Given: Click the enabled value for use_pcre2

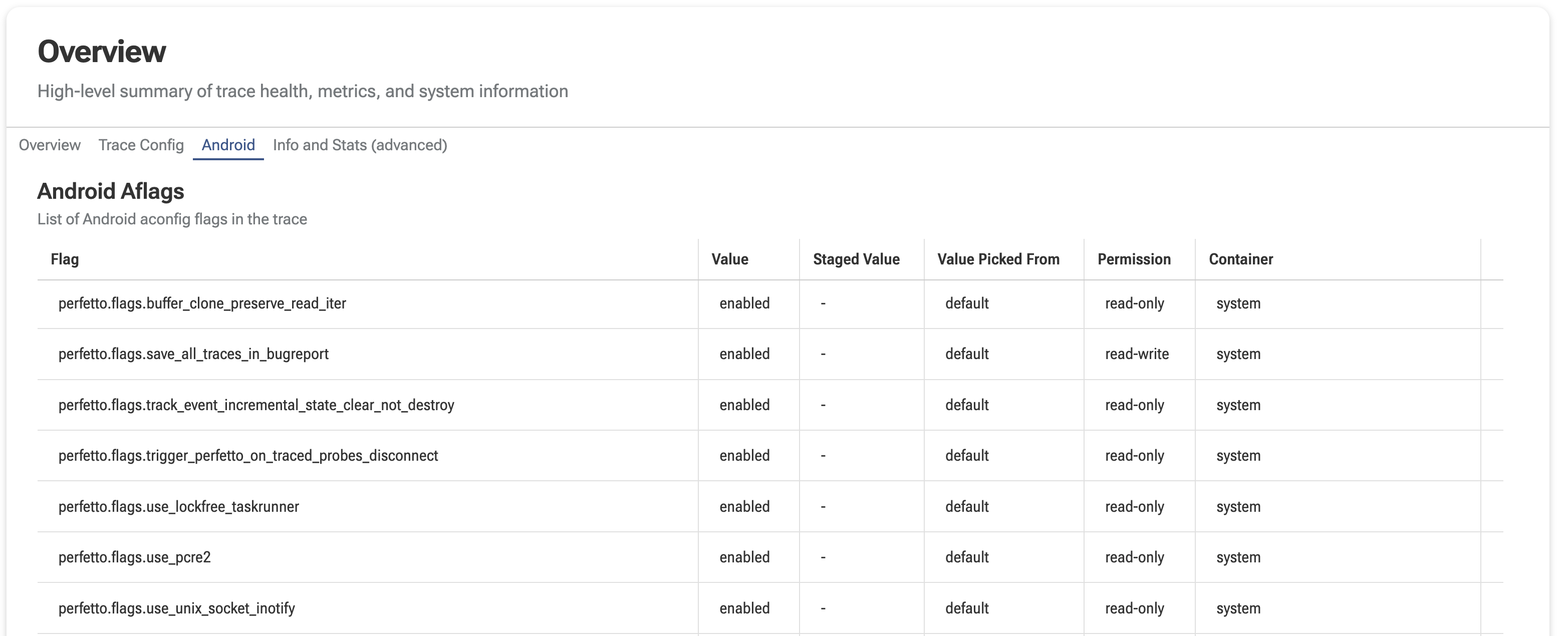Looking at the screenshot, I should tap(744, 557).
